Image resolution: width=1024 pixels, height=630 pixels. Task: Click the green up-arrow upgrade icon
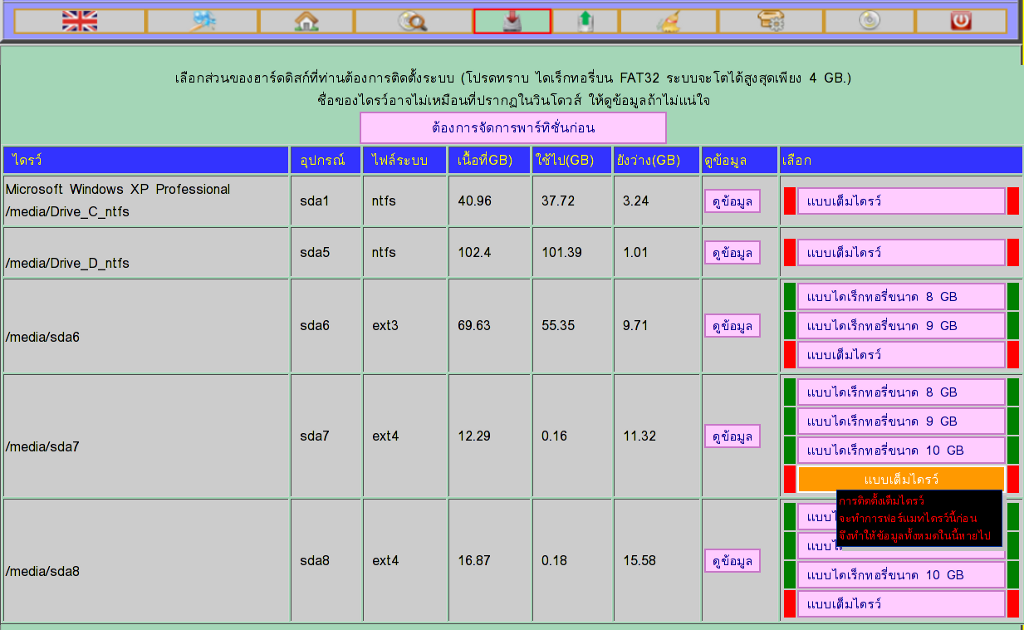point(585,21)
